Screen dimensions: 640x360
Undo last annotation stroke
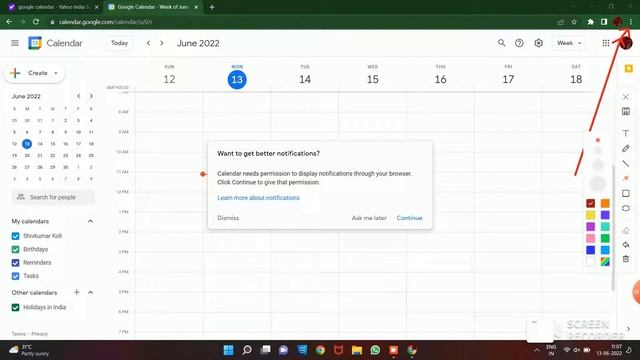pyautogui.click(x=626, y=244)
